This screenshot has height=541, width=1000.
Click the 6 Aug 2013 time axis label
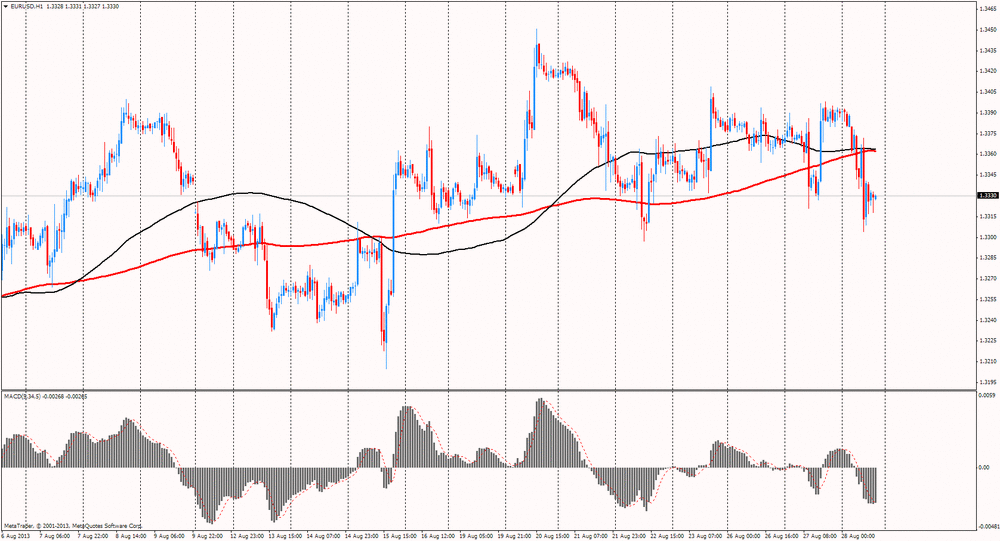[x=13, y=536]
